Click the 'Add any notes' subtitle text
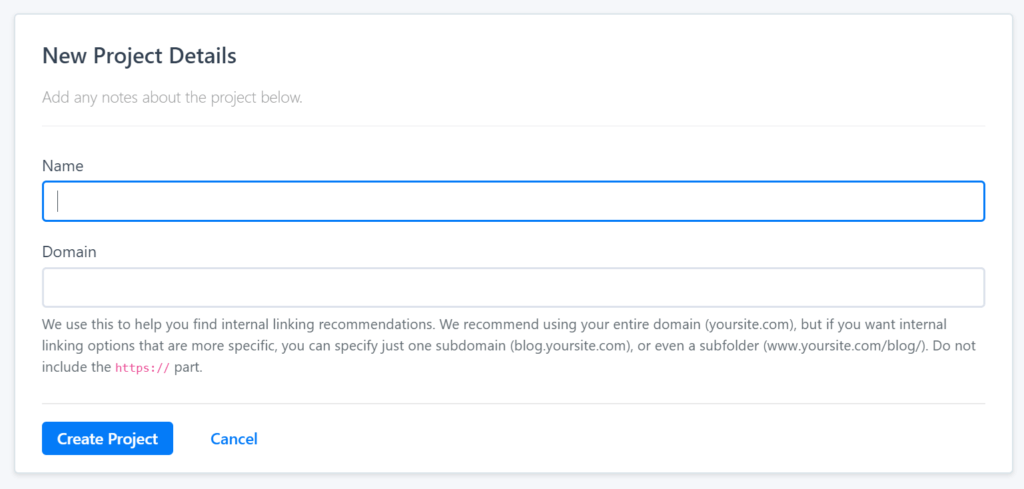This screenshot has width=1024, height=489. click(172, 98)
